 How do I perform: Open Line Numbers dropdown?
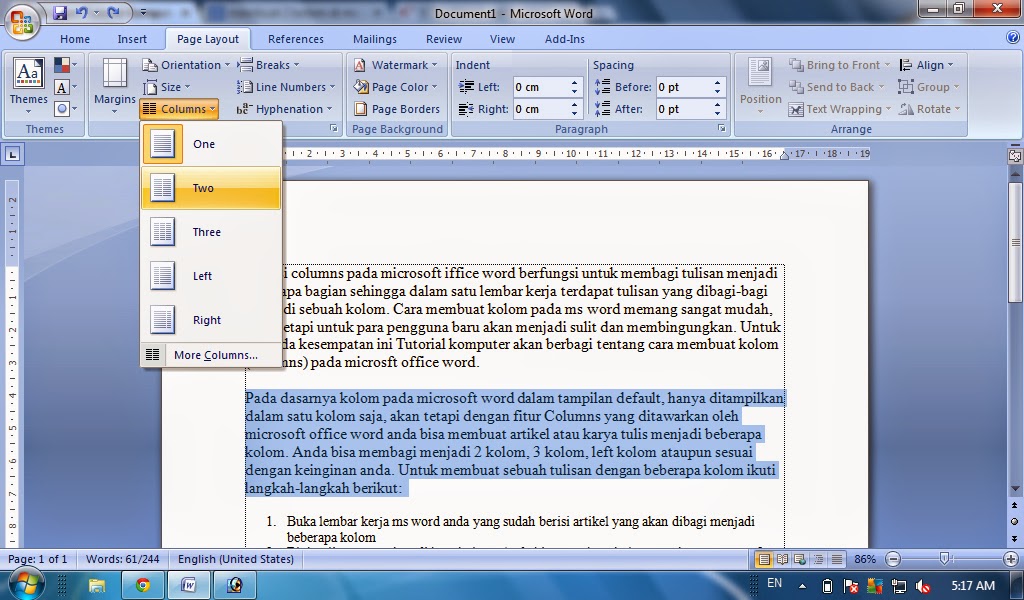[286, 87]
